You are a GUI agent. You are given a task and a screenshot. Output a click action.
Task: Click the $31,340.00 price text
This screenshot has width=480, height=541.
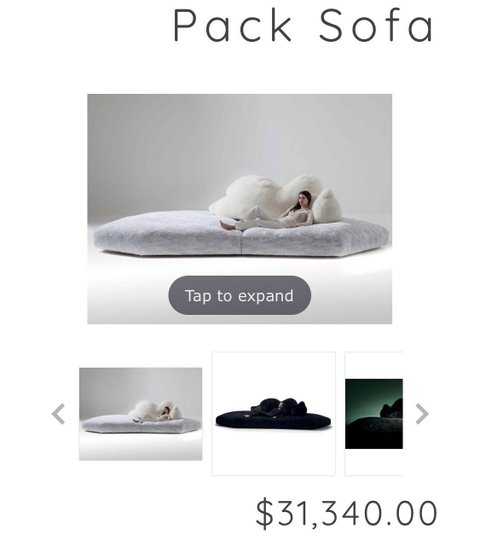pyautogui.click(x=346, y=513)
